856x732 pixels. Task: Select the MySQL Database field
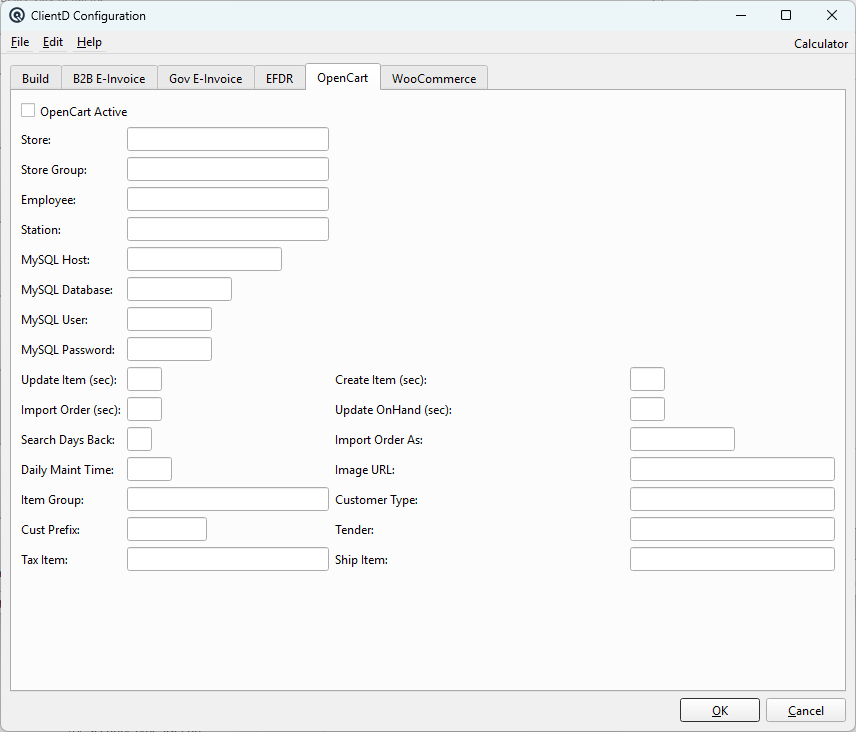click(x=179, y=289)
